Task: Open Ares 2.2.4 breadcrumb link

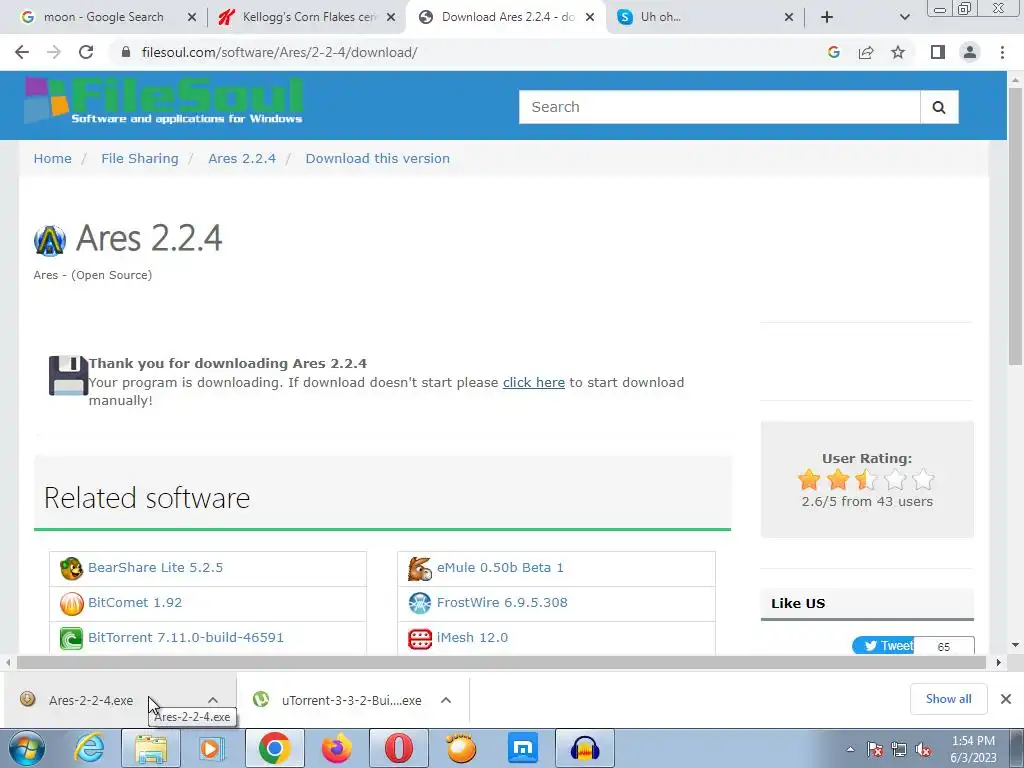Action: (242, 159)
